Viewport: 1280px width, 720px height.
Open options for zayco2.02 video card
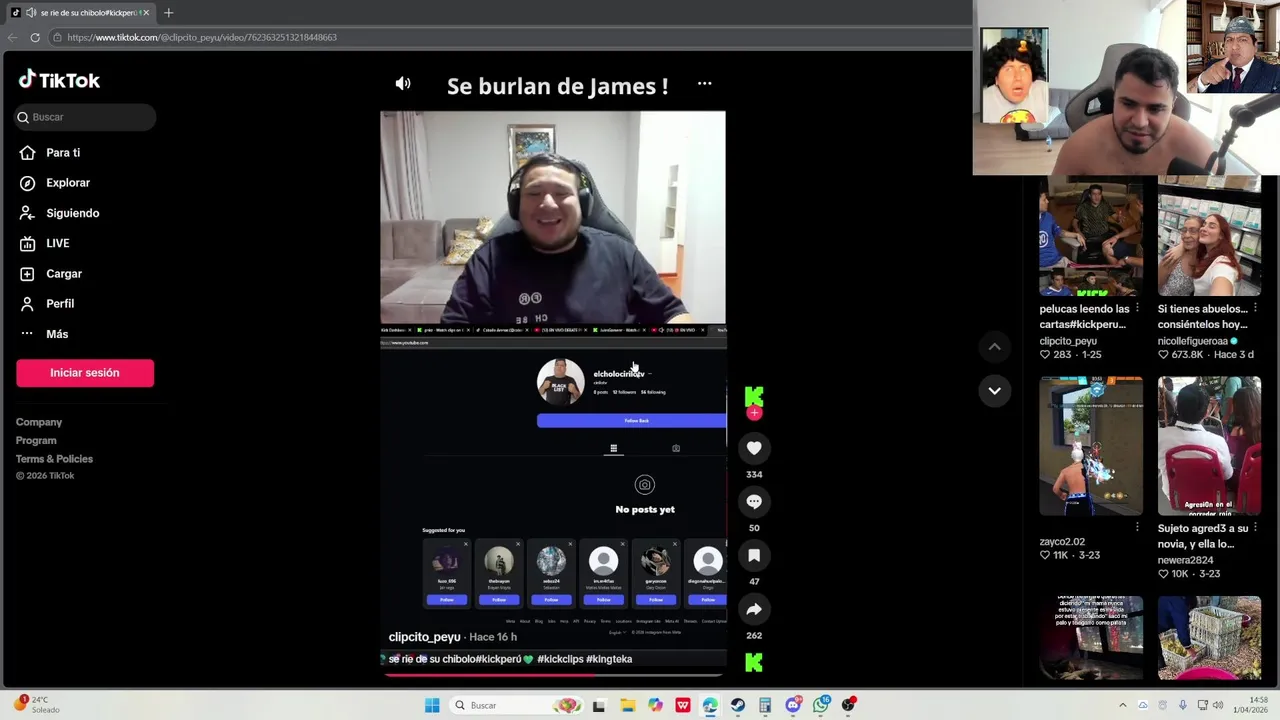pos(1137,527)
